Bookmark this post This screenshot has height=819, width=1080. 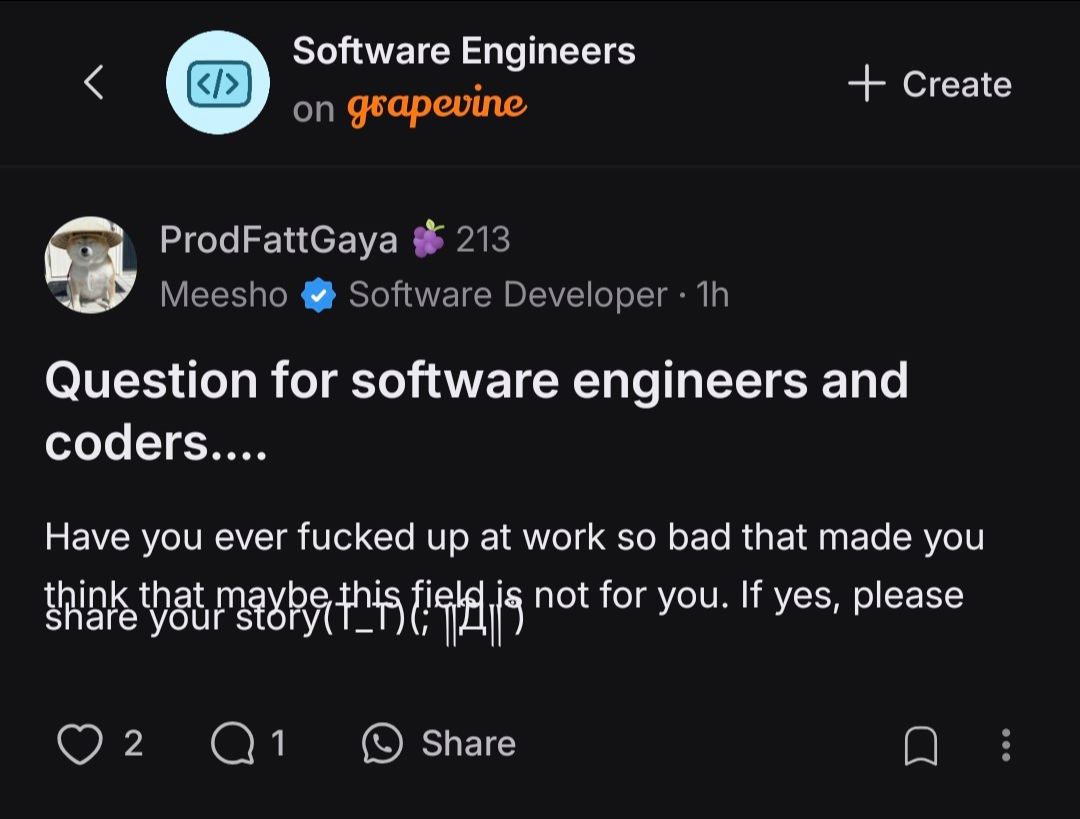coord(920,745)
